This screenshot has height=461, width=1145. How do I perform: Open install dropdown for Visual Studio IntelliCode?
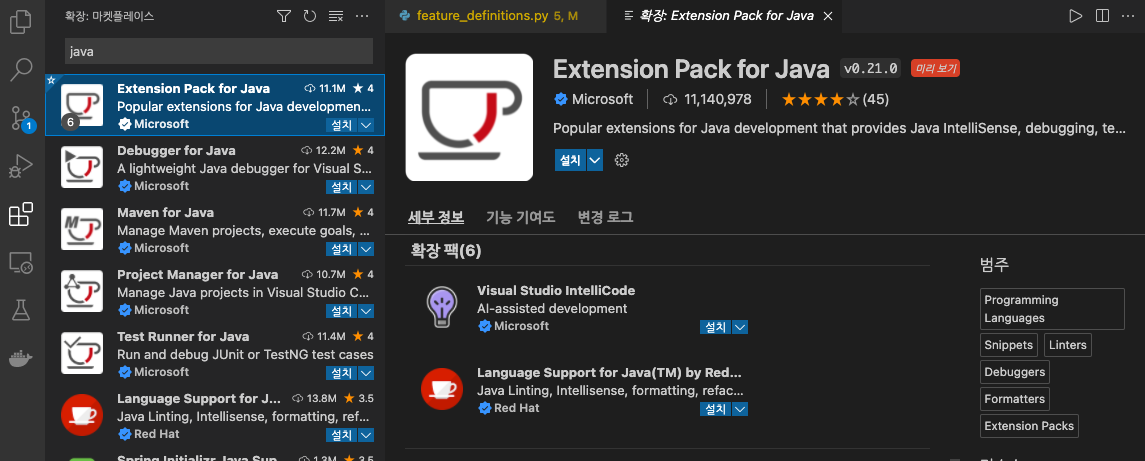click(x=740, y=327)
